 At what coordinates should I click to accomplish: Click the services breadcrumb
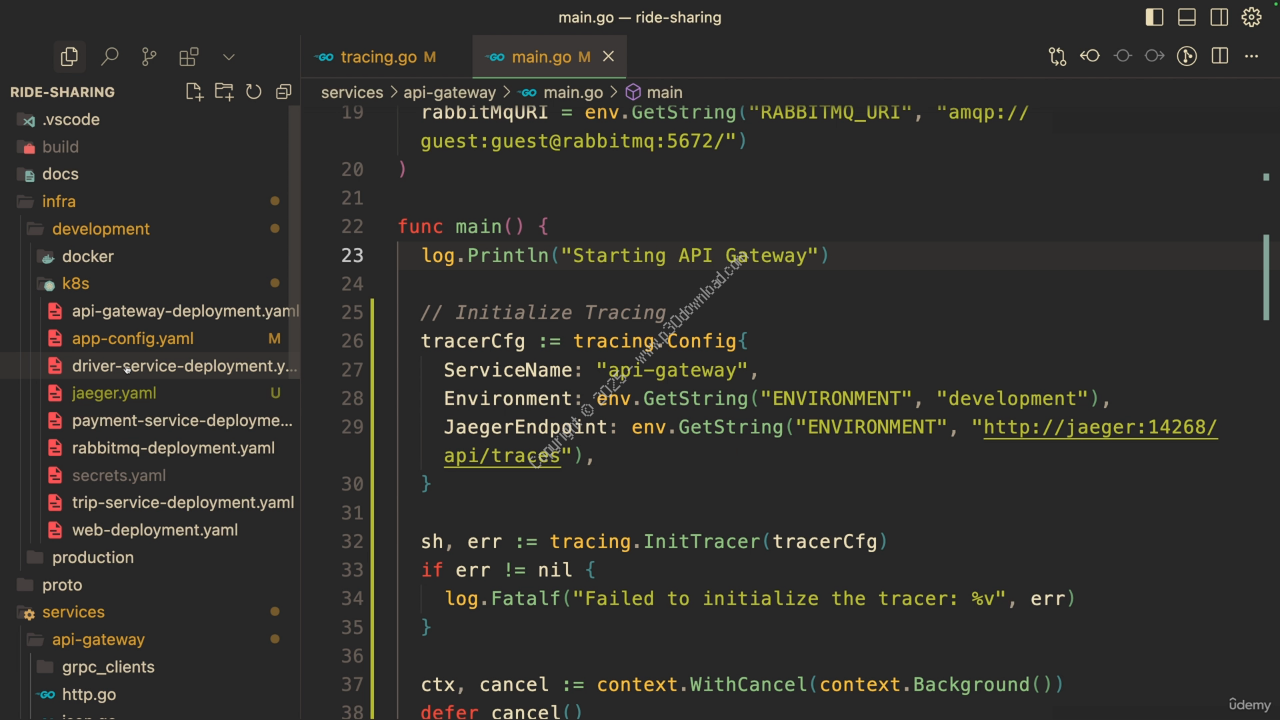pos(352,92)
